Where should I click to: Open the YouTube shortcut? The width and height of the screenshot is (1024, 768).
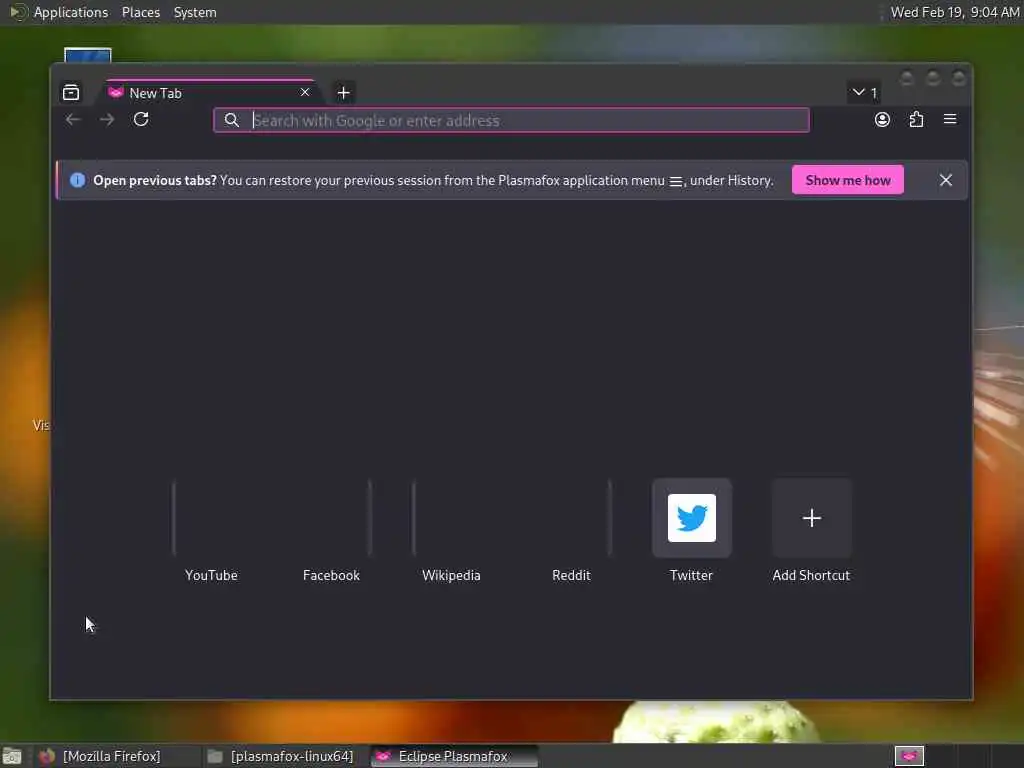211,532
